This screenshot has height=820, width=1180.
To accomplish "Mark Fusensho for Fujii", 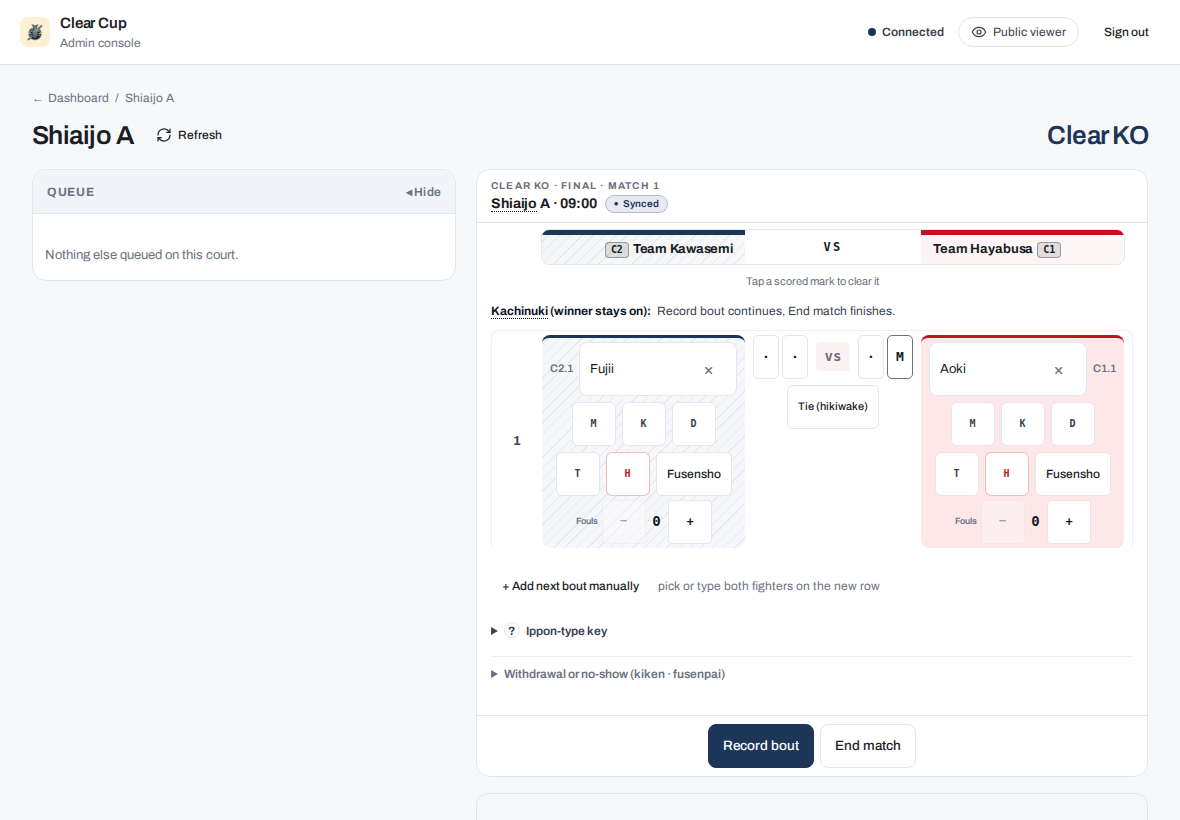I will 693,474.
